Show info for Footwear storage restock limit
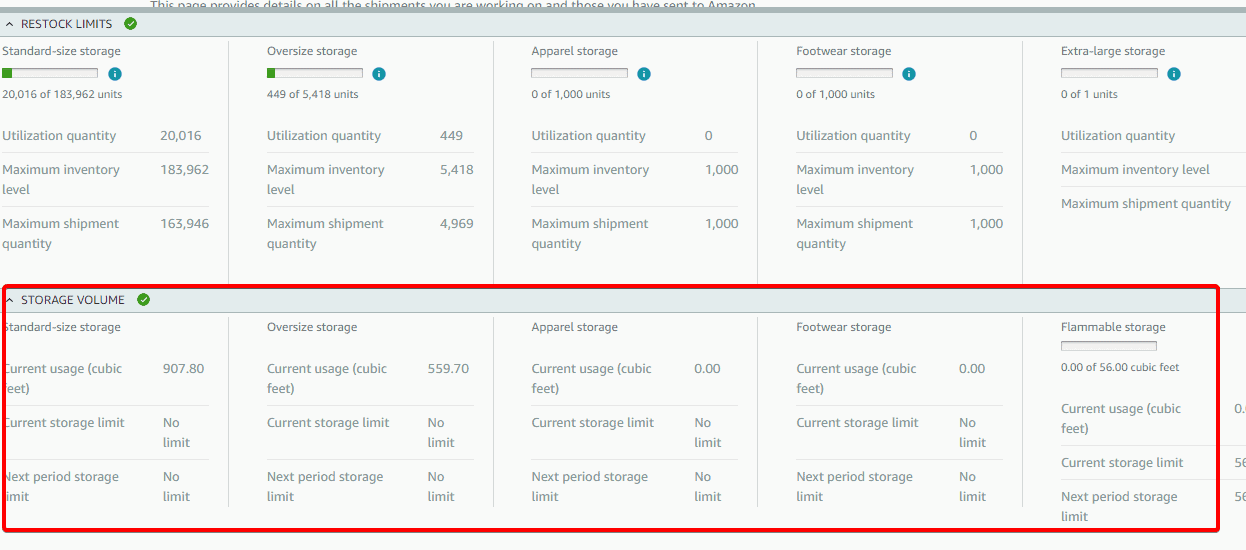1246x550 pixels. pos(909,74)
